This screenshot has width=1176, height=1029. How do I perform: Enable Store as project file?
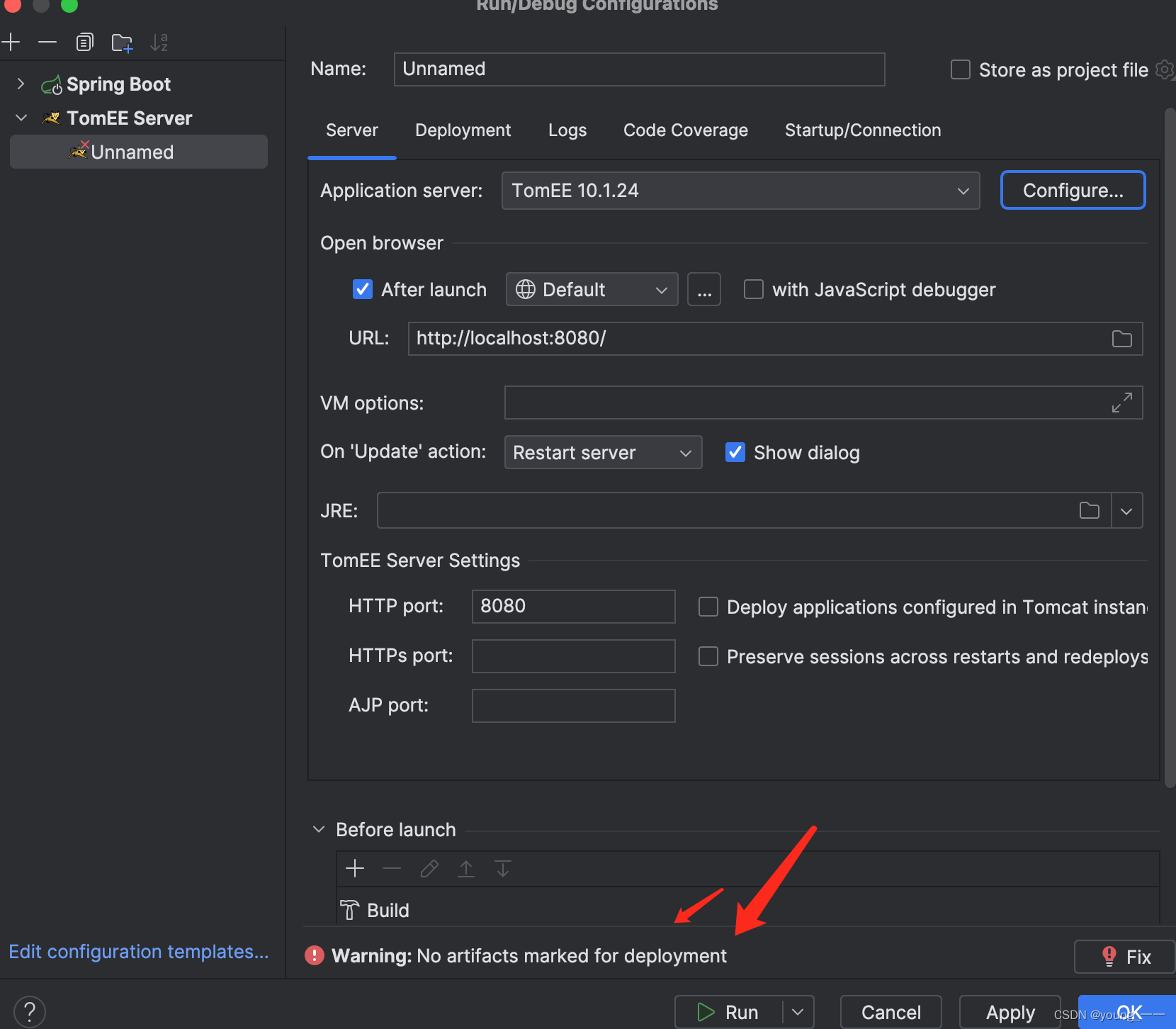click(961, 69)
